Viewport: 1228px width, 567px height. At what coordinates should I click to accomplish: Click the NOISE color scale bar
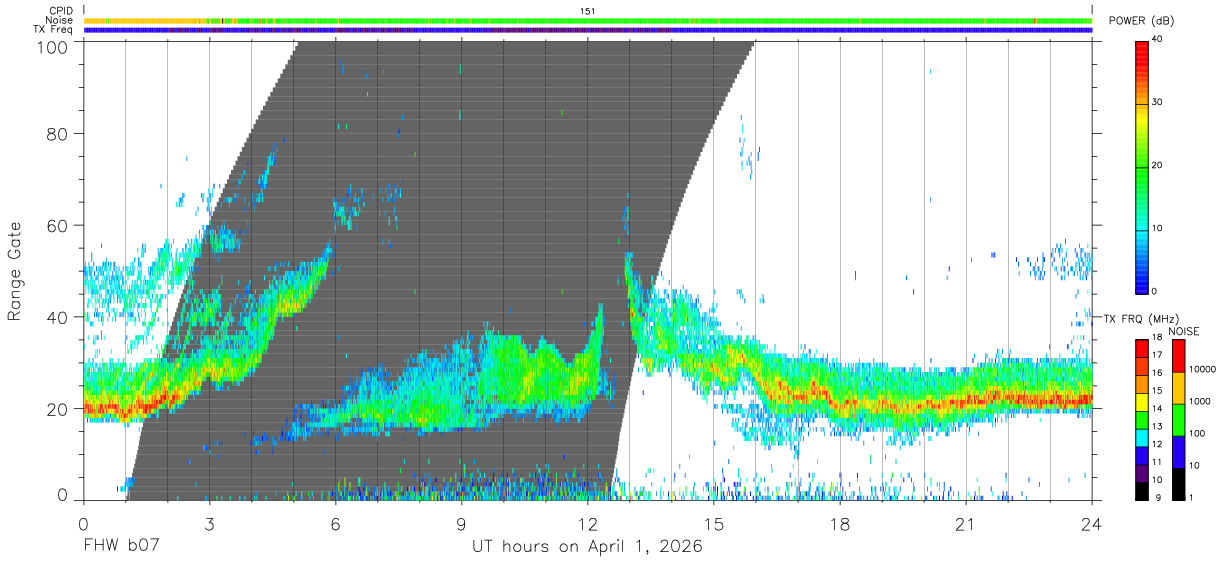click(1178, 420)
